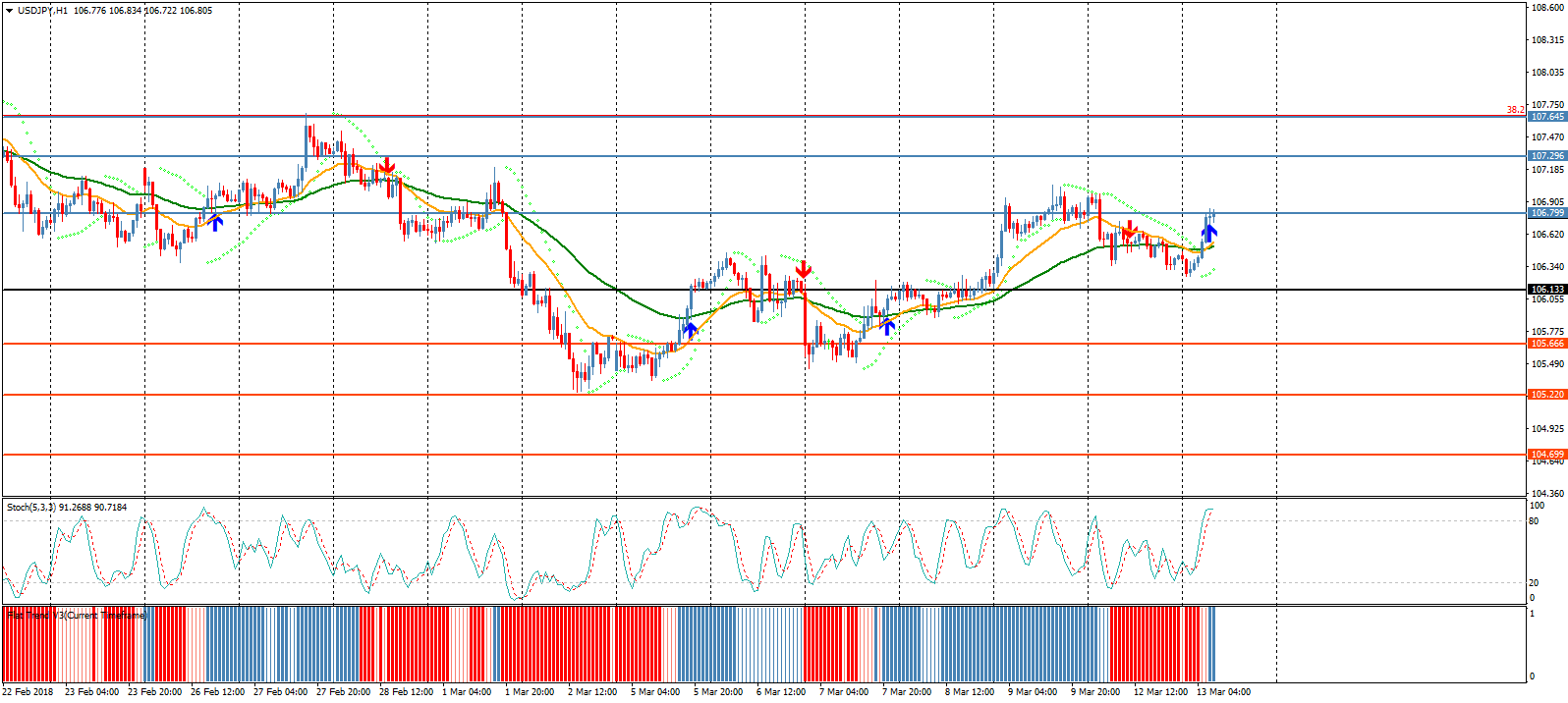Click the black 106.133 price level tag
Screen dimensions: 1568x703
coord(1547,290)
